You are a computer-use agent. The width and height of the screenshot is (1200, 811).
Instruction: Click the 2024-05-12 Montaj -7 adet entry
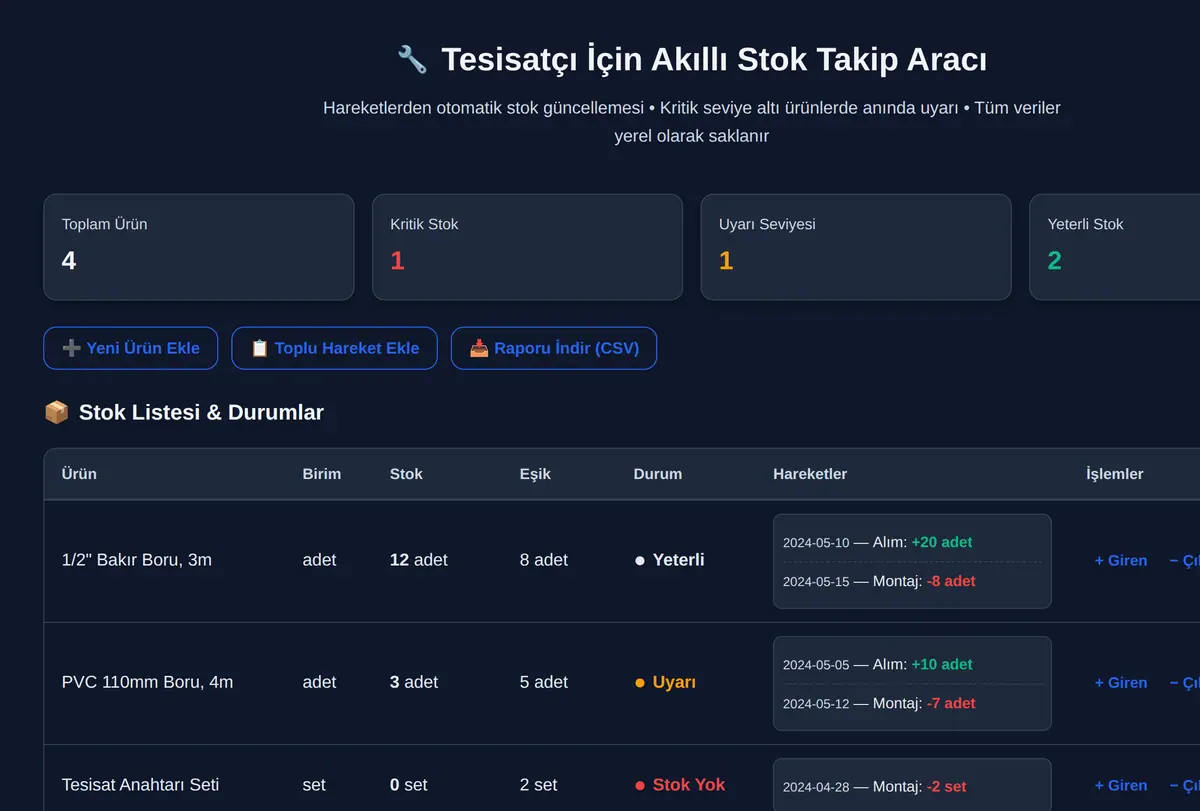coord(879,703)
